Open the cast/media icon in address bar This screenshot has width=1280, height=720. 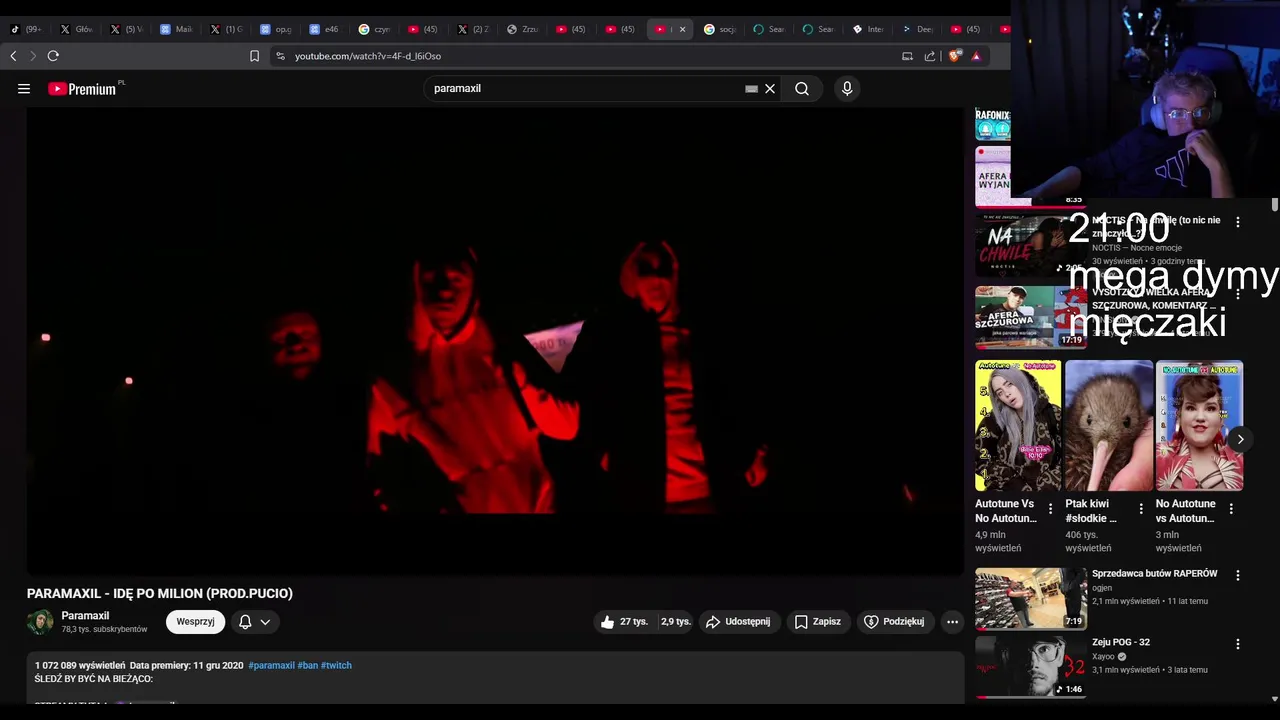(x=907, y=56)
